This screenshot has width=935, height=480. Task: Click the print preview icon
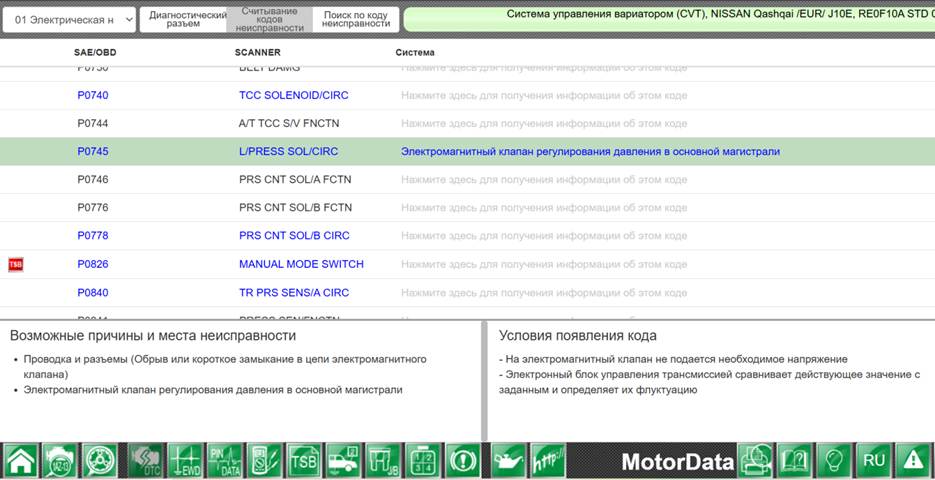point(755,460)
